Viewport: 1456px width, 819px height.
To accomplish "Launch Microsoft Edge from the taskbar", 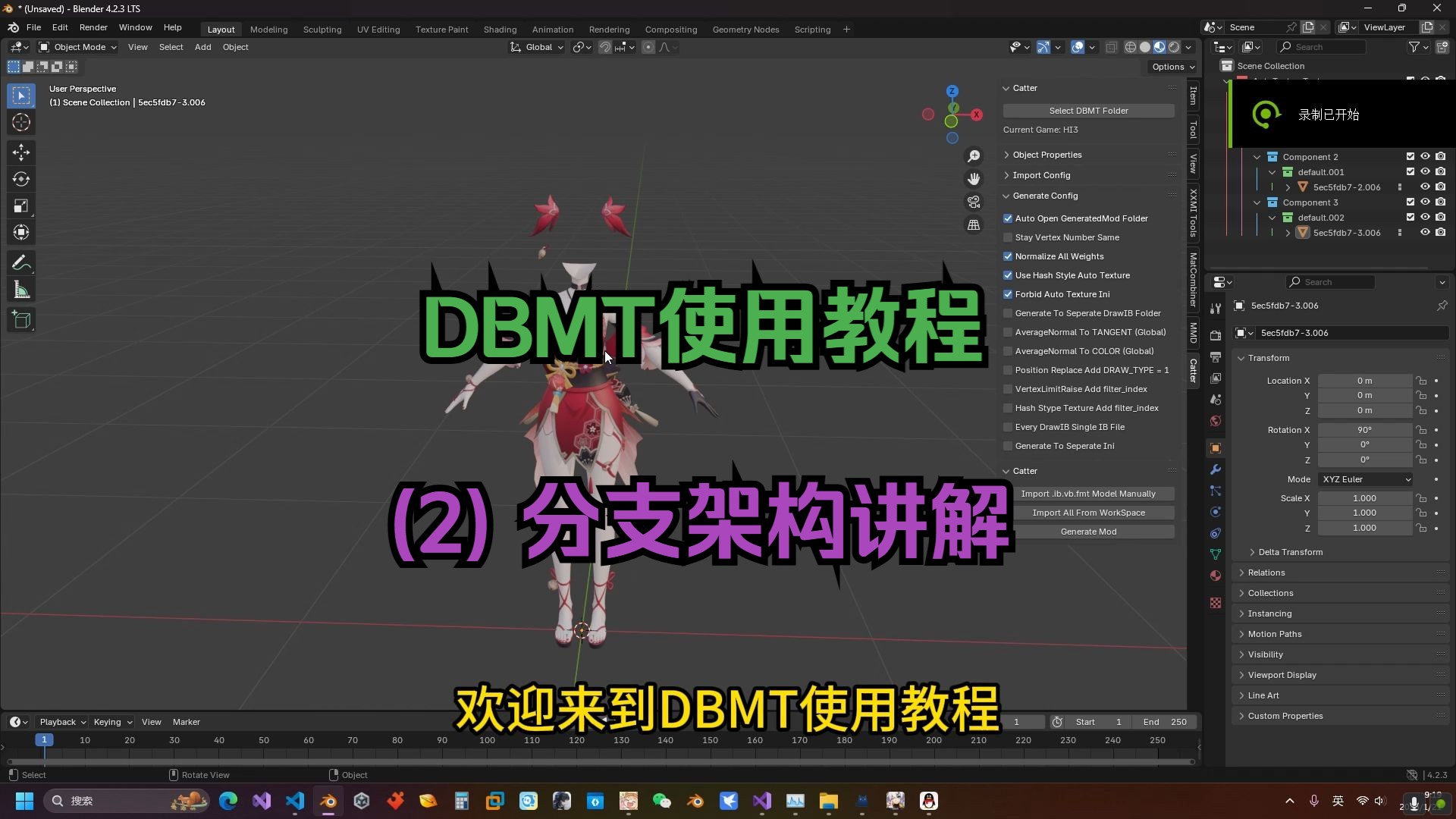I will (228, 801).
